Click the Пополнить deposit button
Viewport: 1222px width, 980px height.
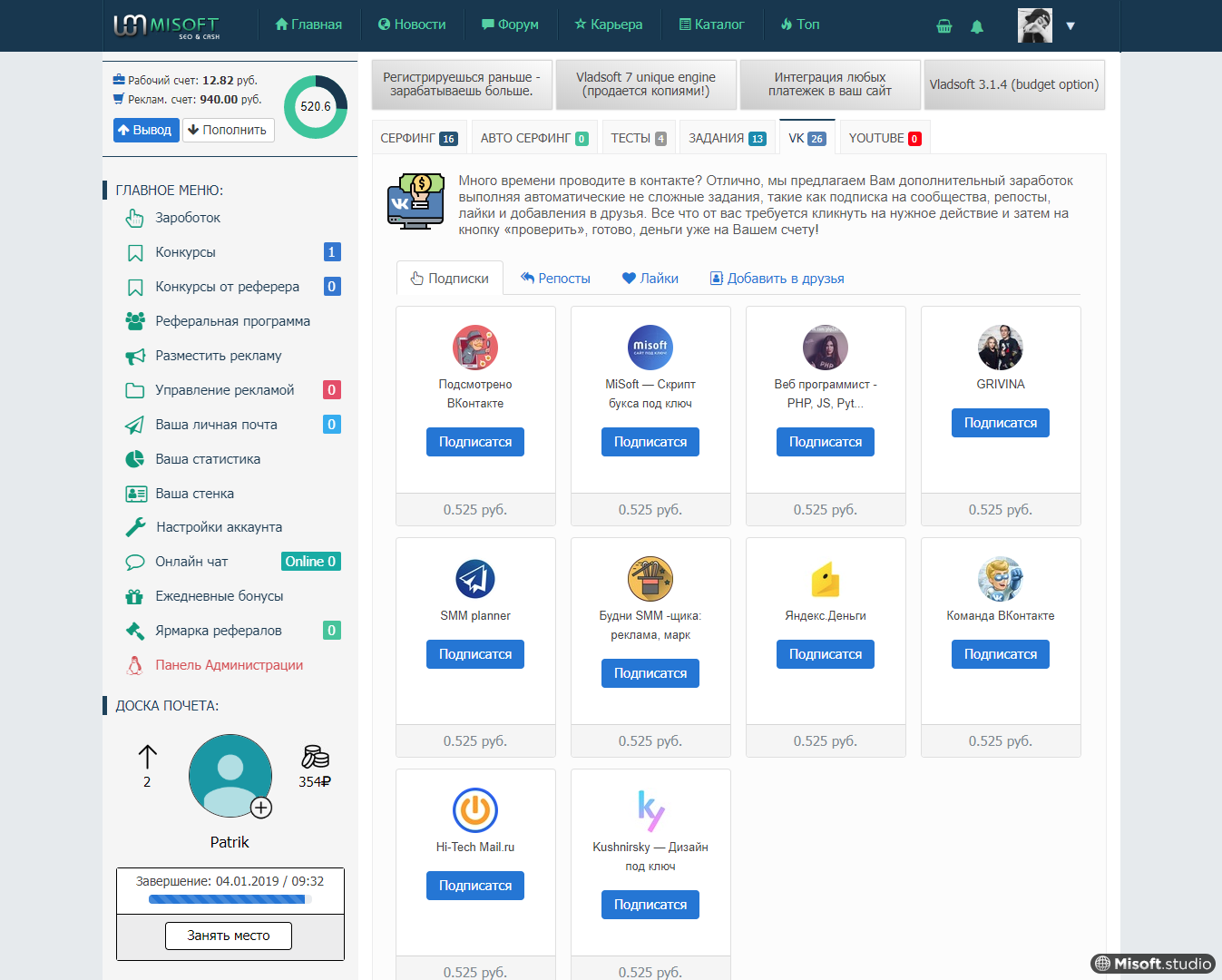point(229,130)
